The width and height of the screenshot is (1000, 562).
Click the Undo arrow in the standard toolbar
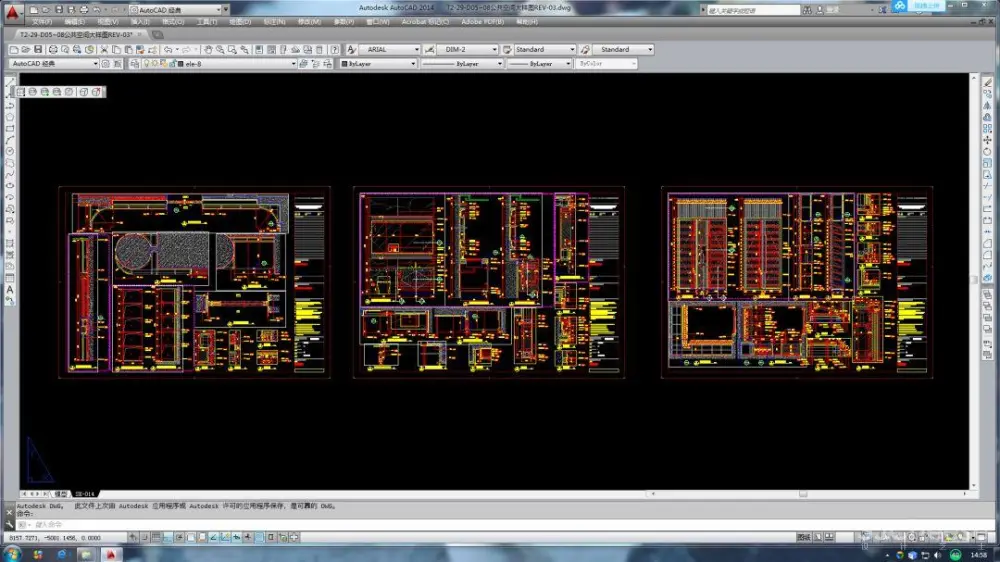167,49
